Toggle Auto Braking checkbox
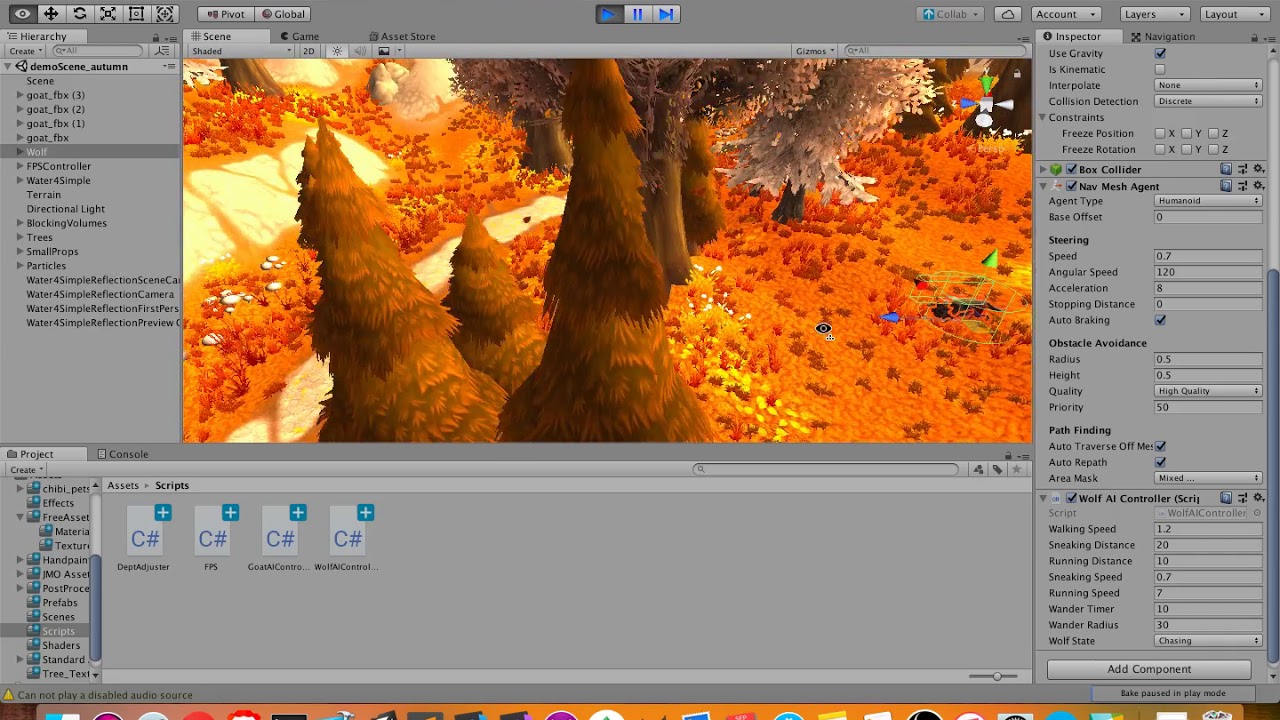The height and width of the screenshot is (720, 1280). [x=1160, y=320]
